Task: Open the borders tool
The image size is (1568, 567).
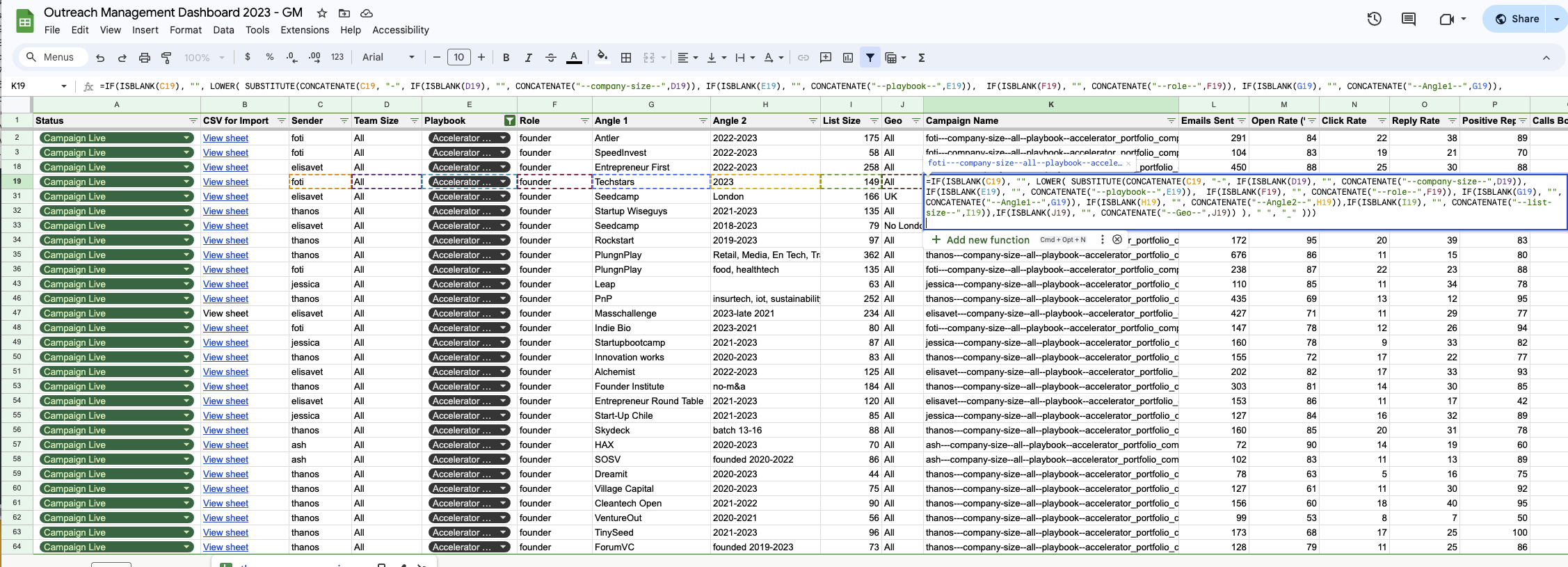Action: 626,58
